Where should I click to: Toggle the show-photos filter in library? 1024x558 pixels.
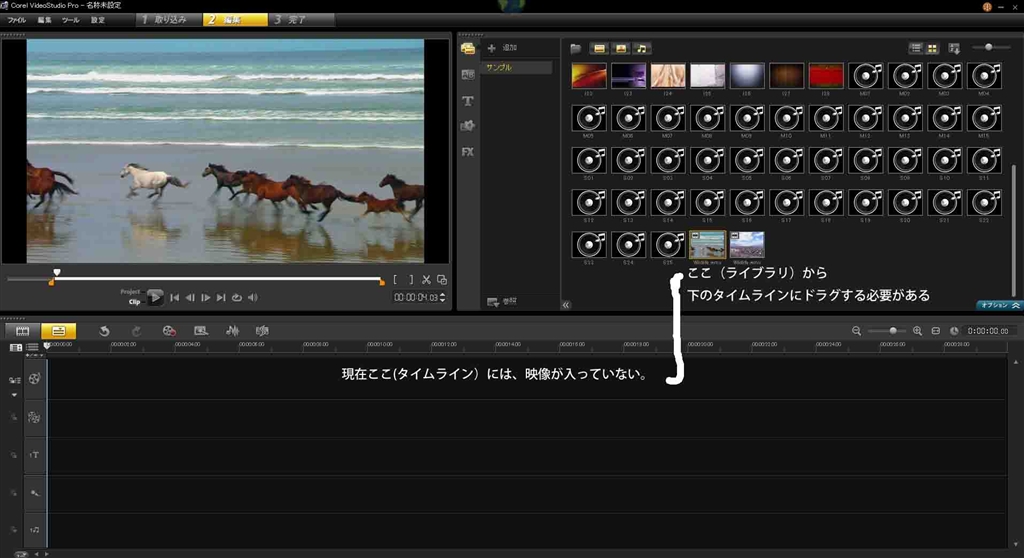[620, 48]
